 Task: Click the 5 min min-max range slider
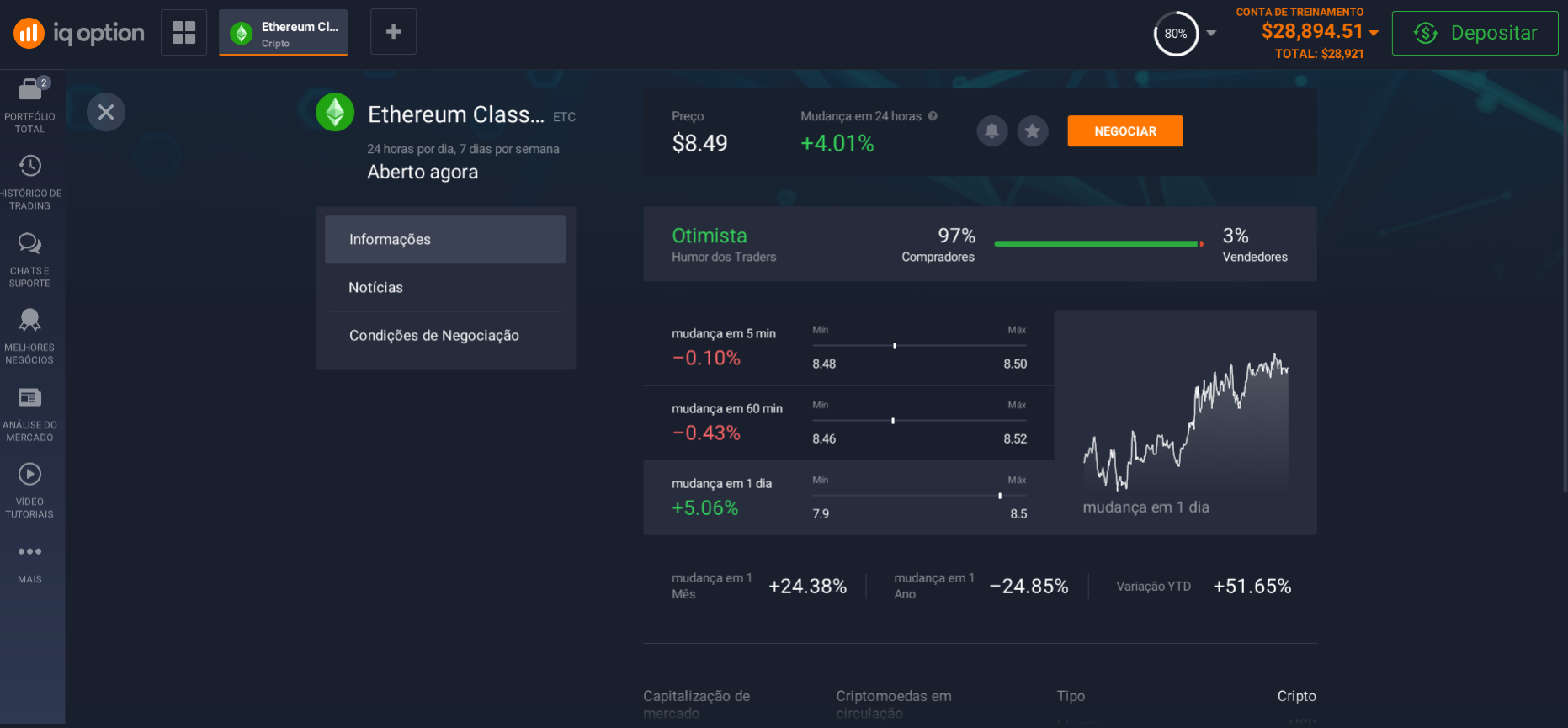[x=919, y=346]
